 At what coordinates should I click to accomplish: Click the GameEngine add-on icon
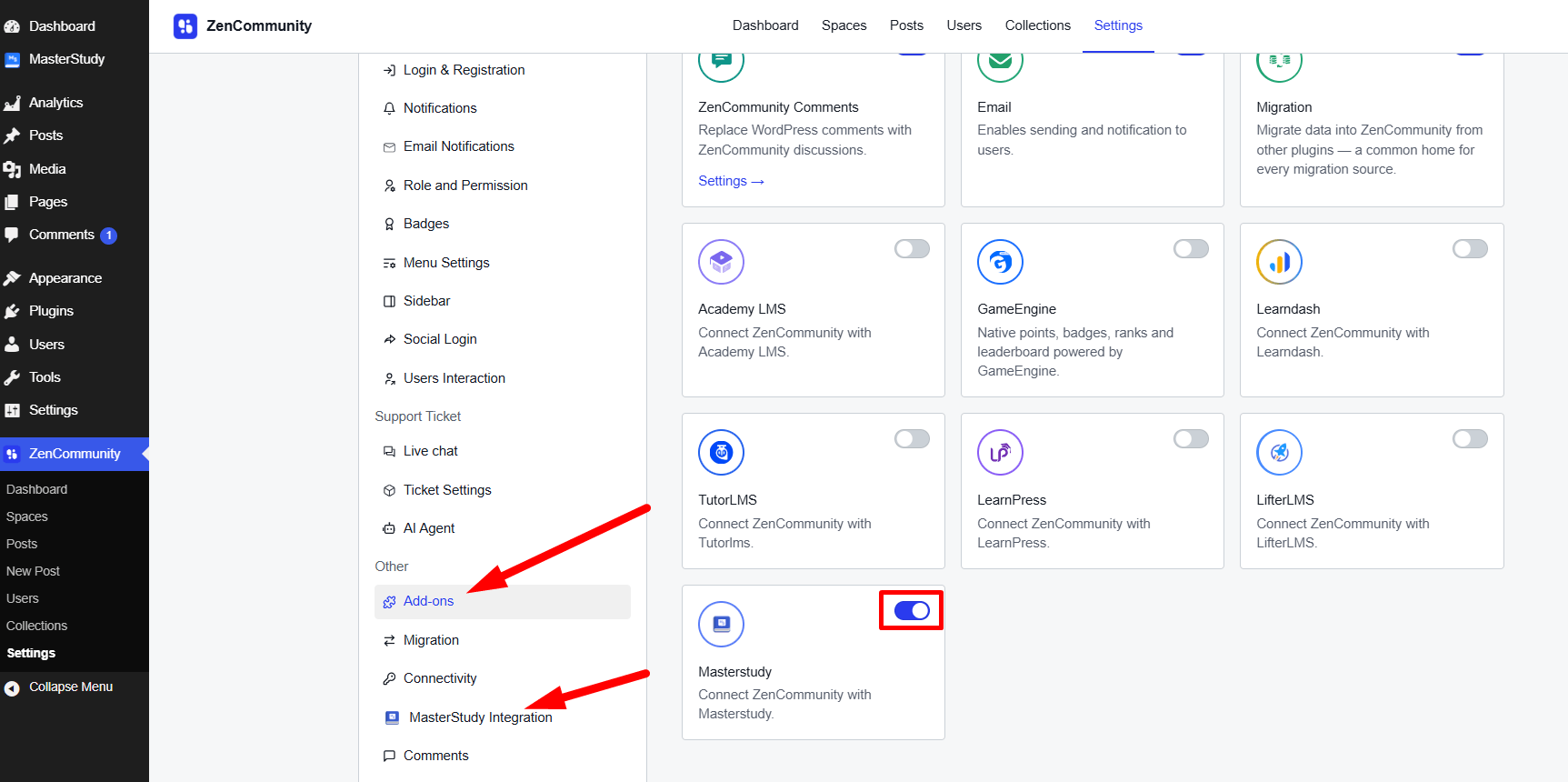(1000, 262)
